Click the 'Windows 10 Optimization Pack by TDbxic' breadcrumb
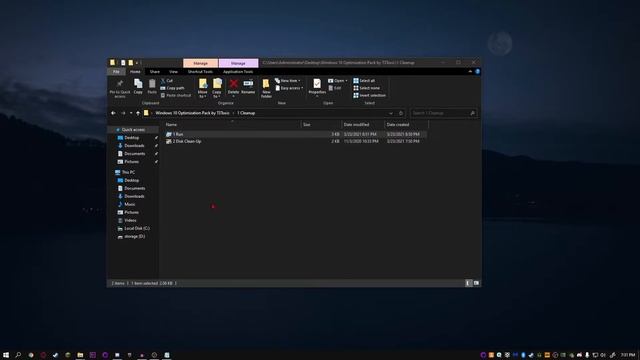Image resolution: width=640 pixels, height=360 pixels. tap(192, 113)
